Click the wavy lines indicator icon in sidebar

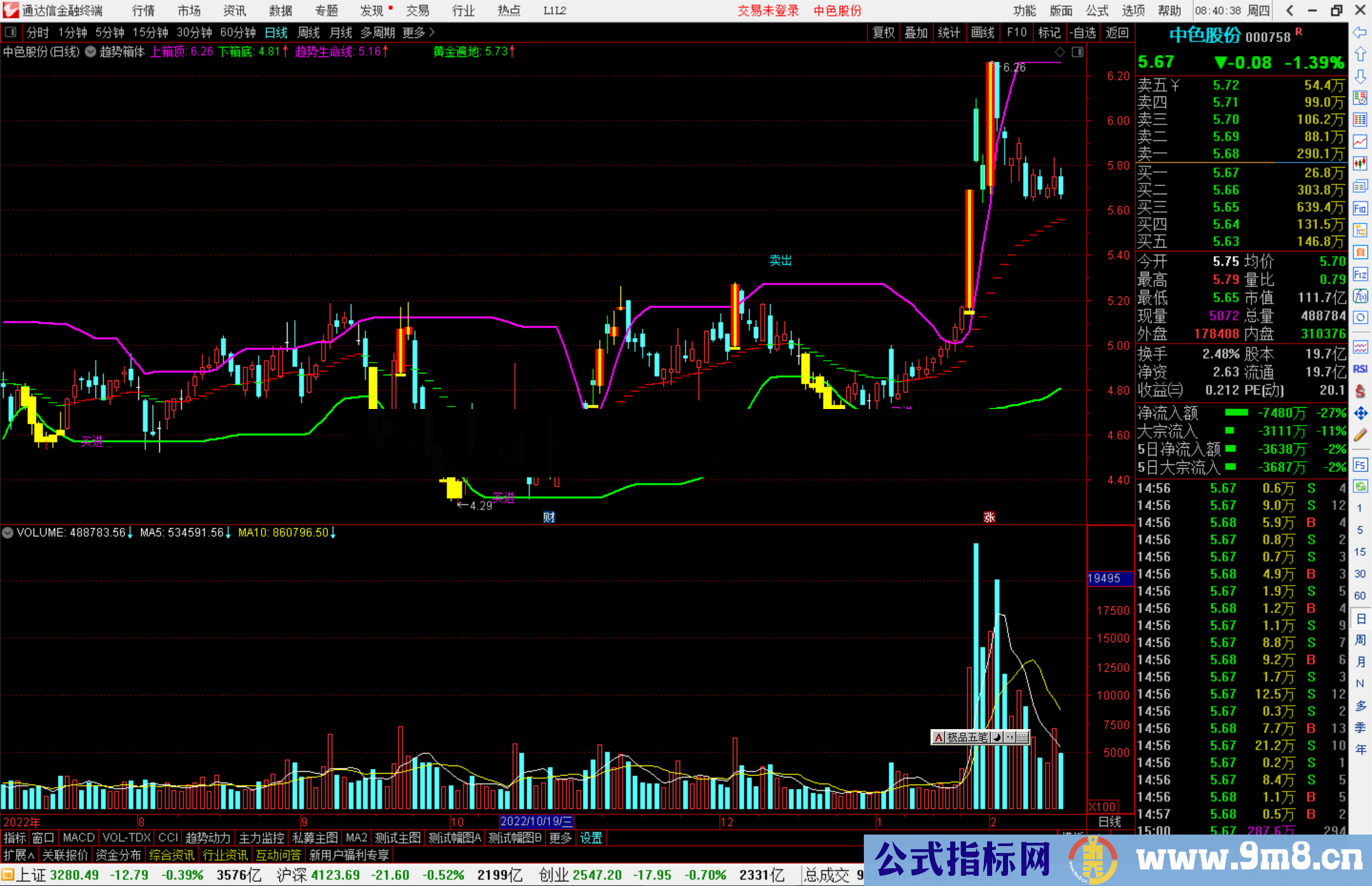click(x=1360, y=347)
